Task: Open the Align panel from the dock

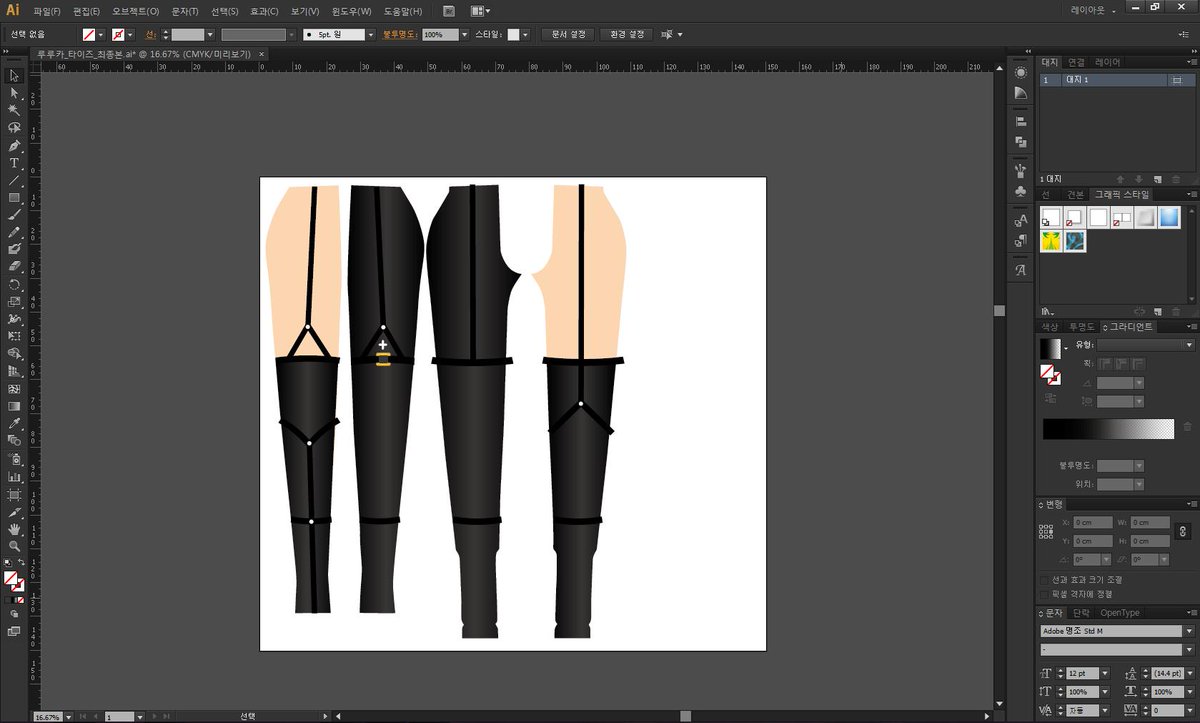Action: pos(1020,121)
